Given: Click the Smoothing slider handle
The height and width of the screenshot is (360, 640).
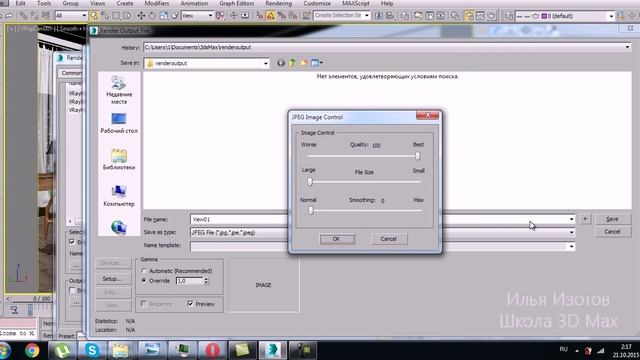Looking at the screenshot, I should click(311, 211).
